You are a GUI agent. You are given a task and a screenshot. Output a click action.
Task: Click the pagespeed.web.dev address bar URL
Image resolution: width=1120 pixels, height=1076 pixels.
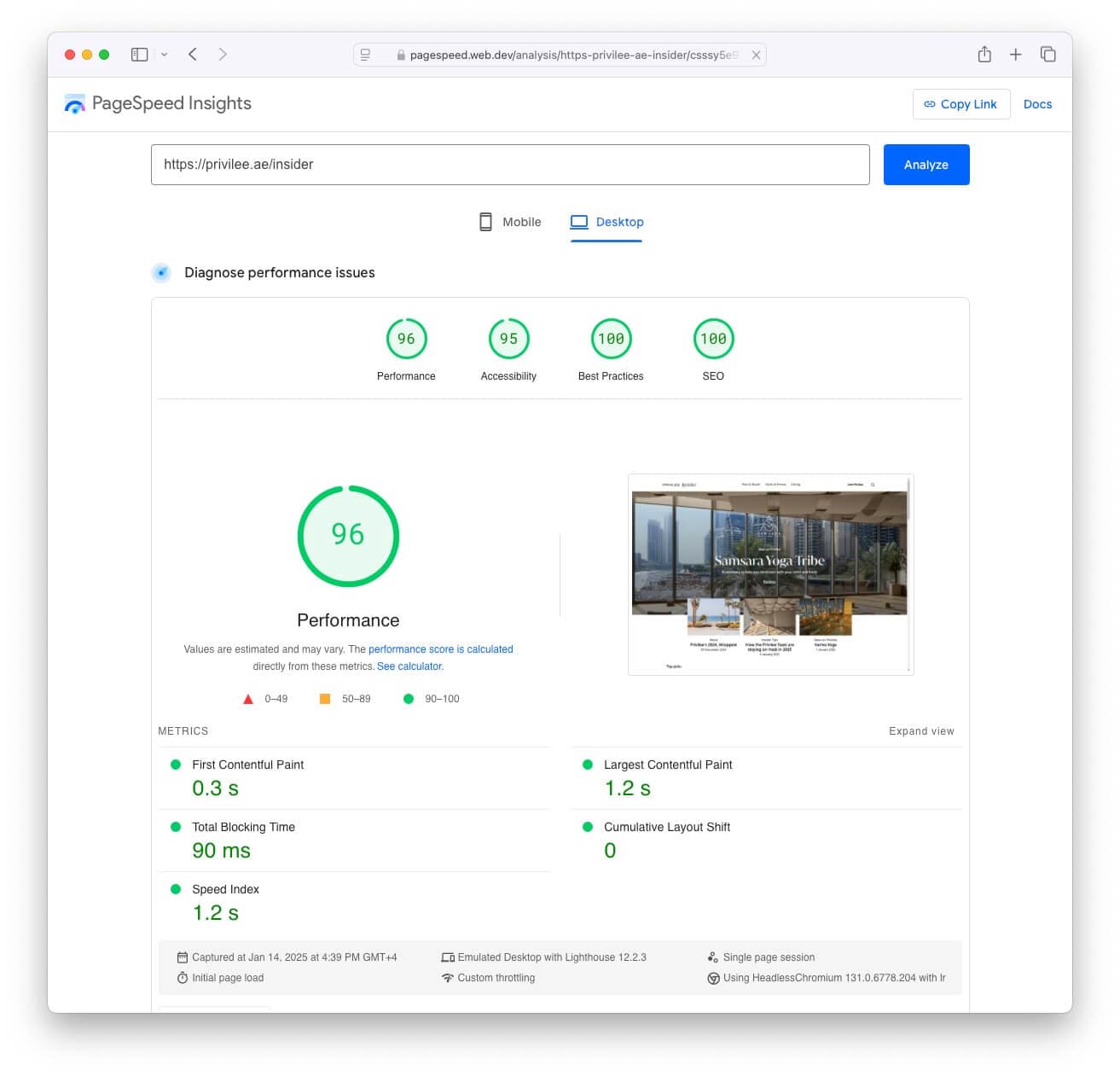click(574, 55)
